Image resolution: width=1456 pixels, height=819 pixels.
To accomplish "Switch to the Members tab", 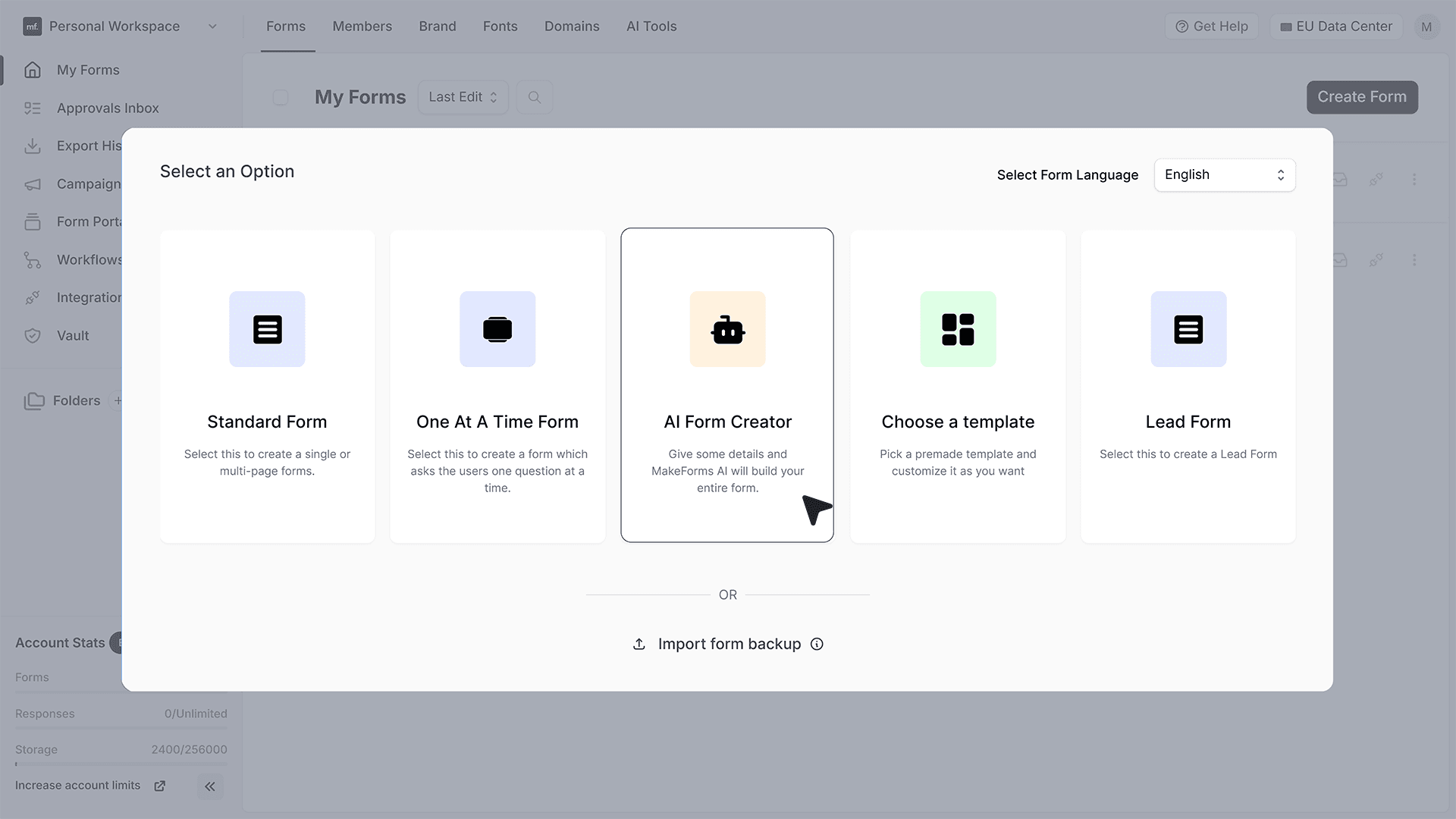I will coord(362,27).
